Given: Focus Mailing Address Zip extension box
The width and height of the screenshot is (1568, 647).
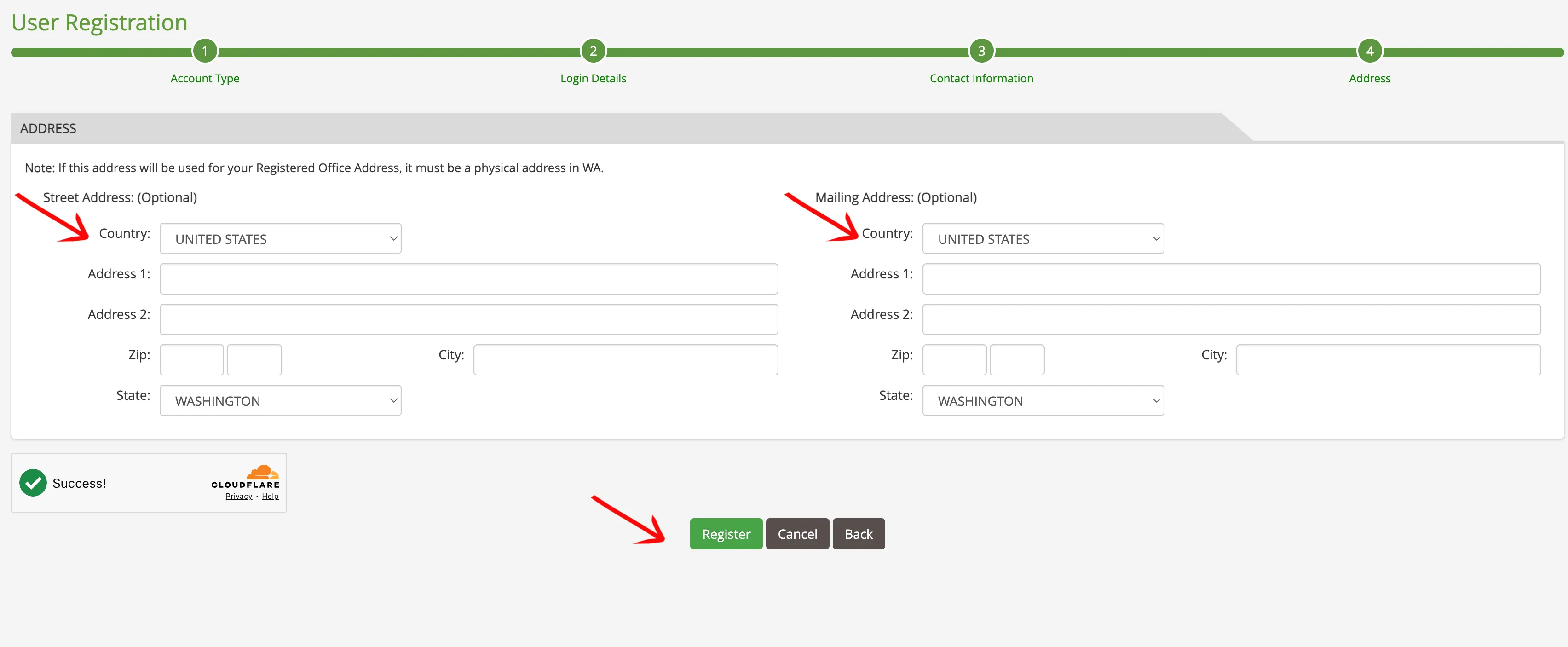Looking at the screenshot, I should tap(1016, 360).
